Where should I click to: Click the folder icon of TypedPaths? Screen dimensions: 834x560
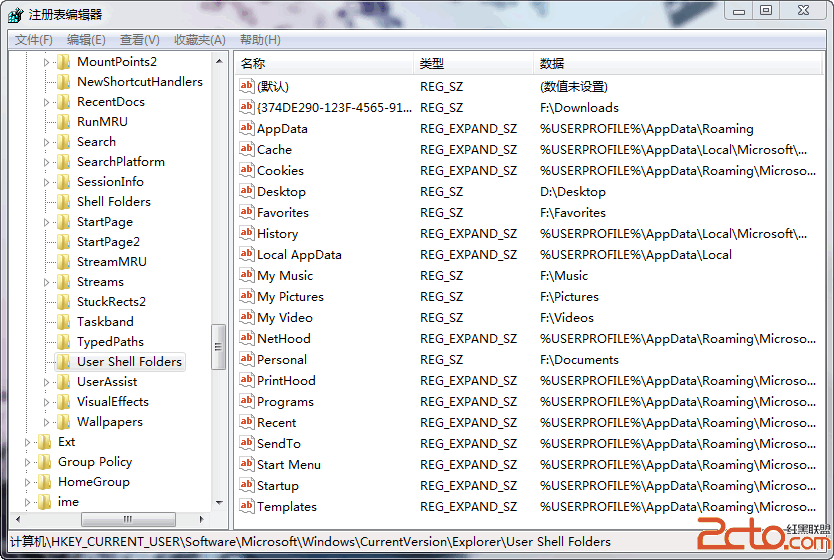(64, 341)
